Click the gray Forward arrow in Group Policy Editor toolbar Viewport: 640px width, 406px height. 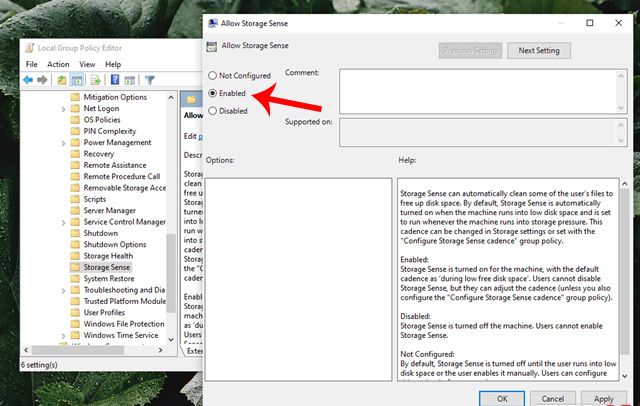[42, 80]
